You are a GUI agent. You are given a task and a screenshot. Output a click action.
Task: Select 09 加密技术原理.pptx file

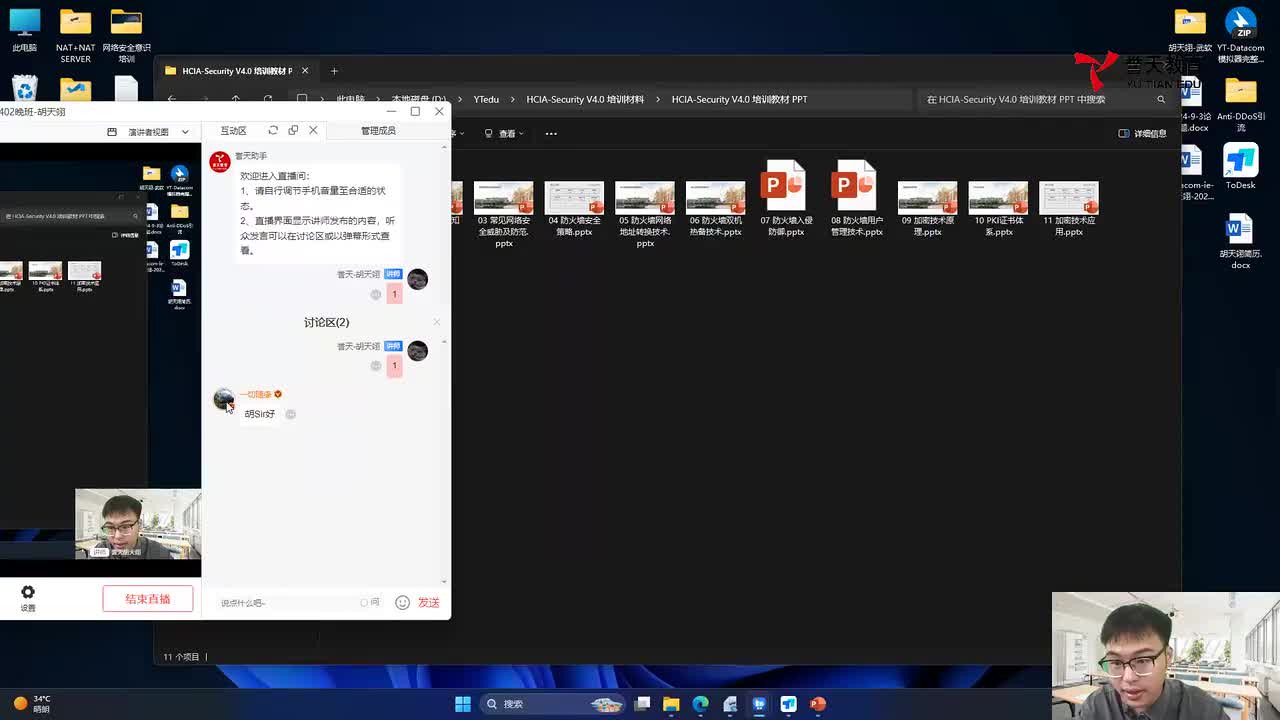click(x=927, y=207)
